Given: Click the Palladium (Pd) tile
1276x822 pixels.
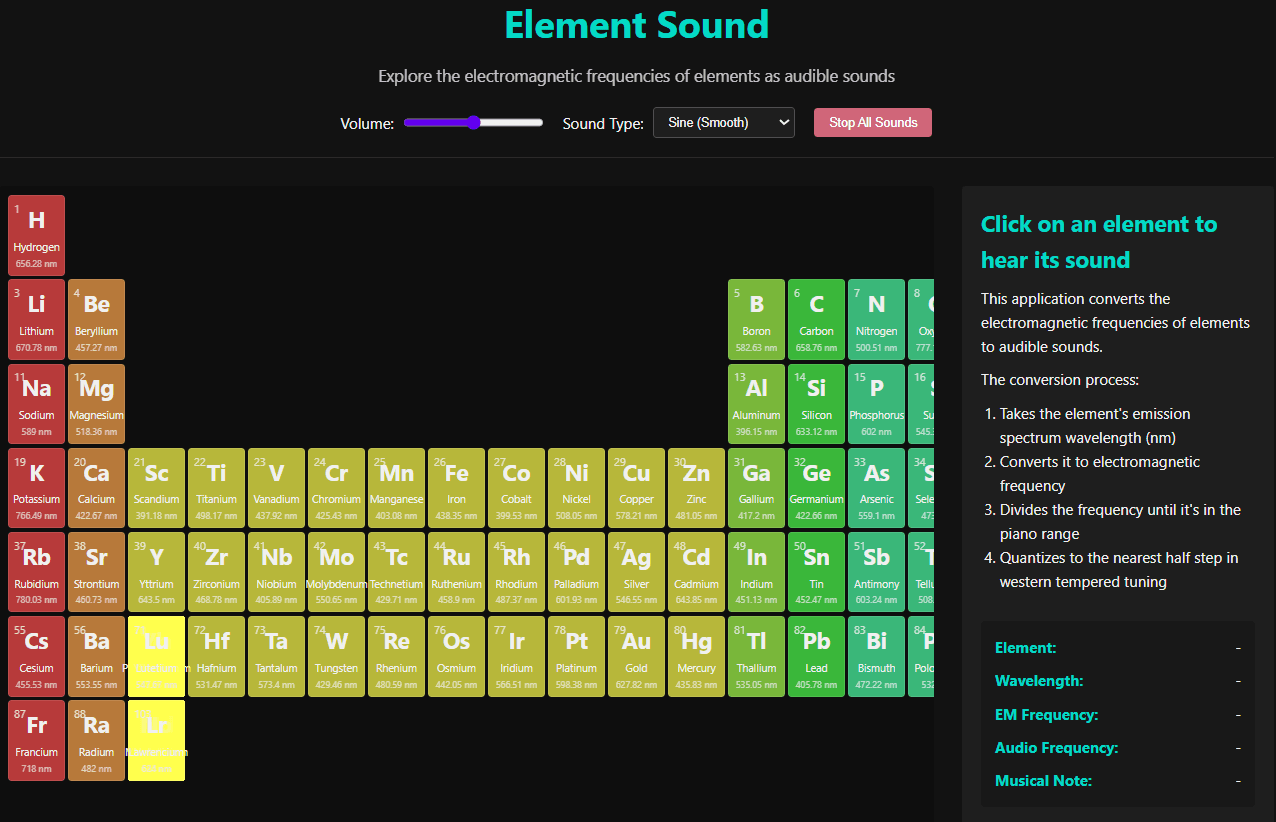Looking at the screenshot, I should coord(576,572).
